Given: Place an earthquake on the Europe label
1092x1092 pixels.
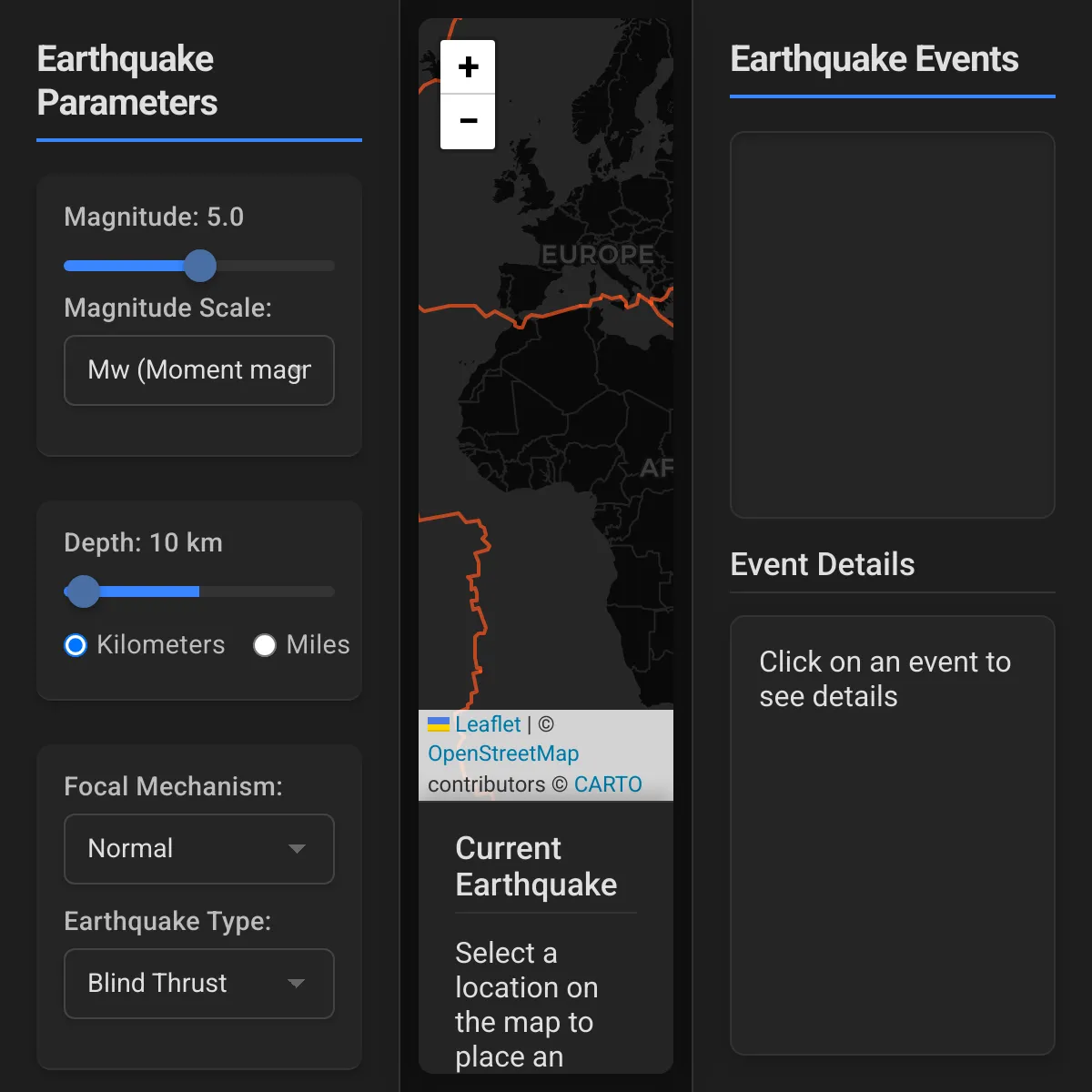Looking at the screenshot, I should coord(598,255).
